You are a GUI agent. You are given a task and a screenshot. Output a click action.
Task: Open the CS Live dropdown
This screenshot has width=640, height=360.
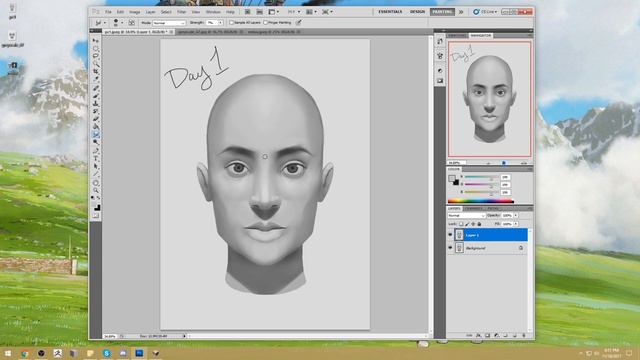coord(486,12)
